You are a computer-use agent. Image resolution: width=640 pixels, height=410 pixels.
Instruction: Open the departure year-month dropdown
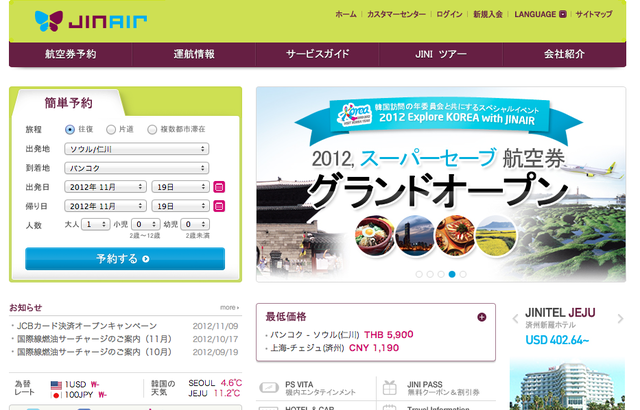105,187
